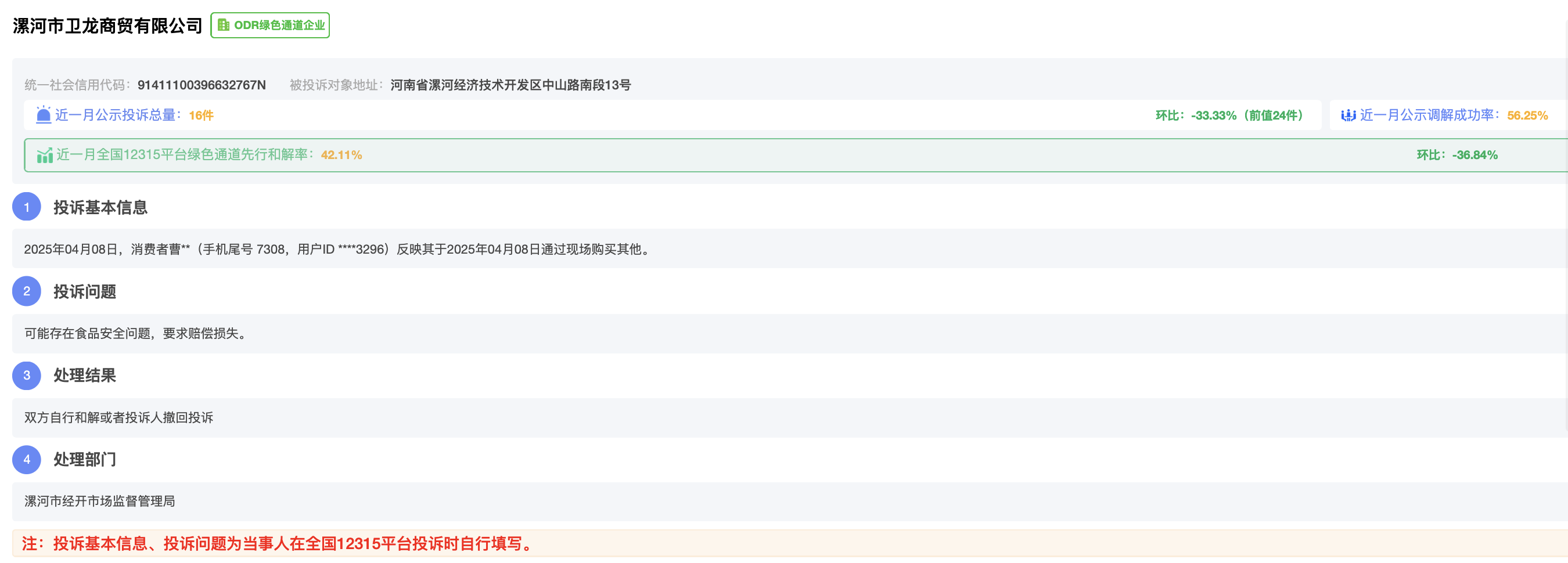The image size is (1568, 563).
Task: Click the people icon beside 近一月公示调解成功率
Action: [1348, 115]
